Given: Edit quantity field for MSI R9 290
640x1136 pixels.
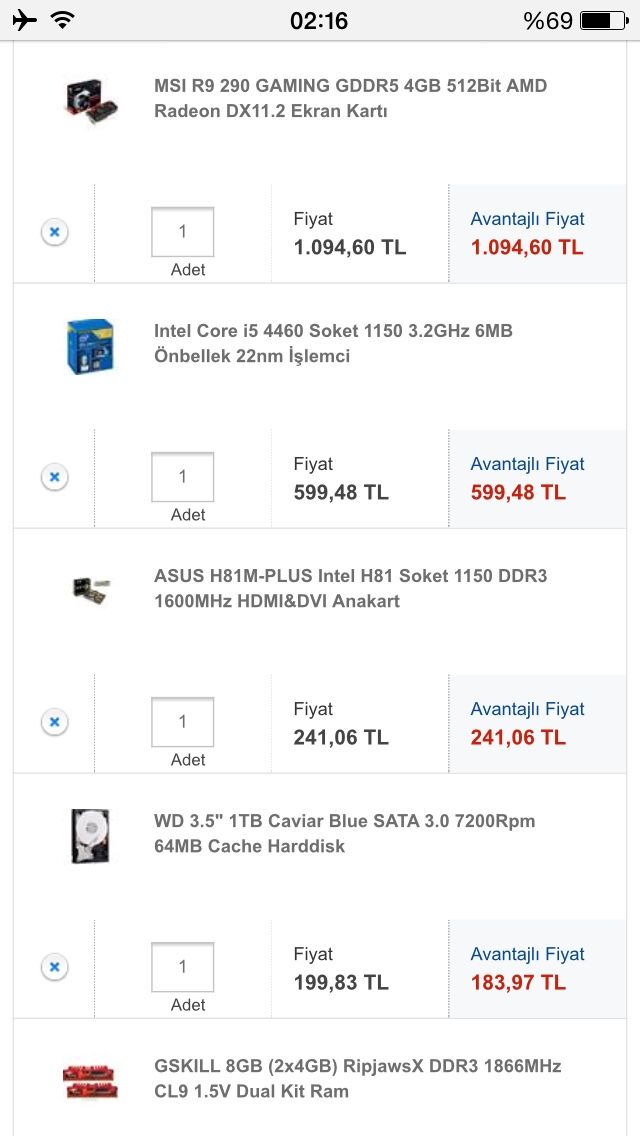Looking at the screenshot, I should point(182,232).
